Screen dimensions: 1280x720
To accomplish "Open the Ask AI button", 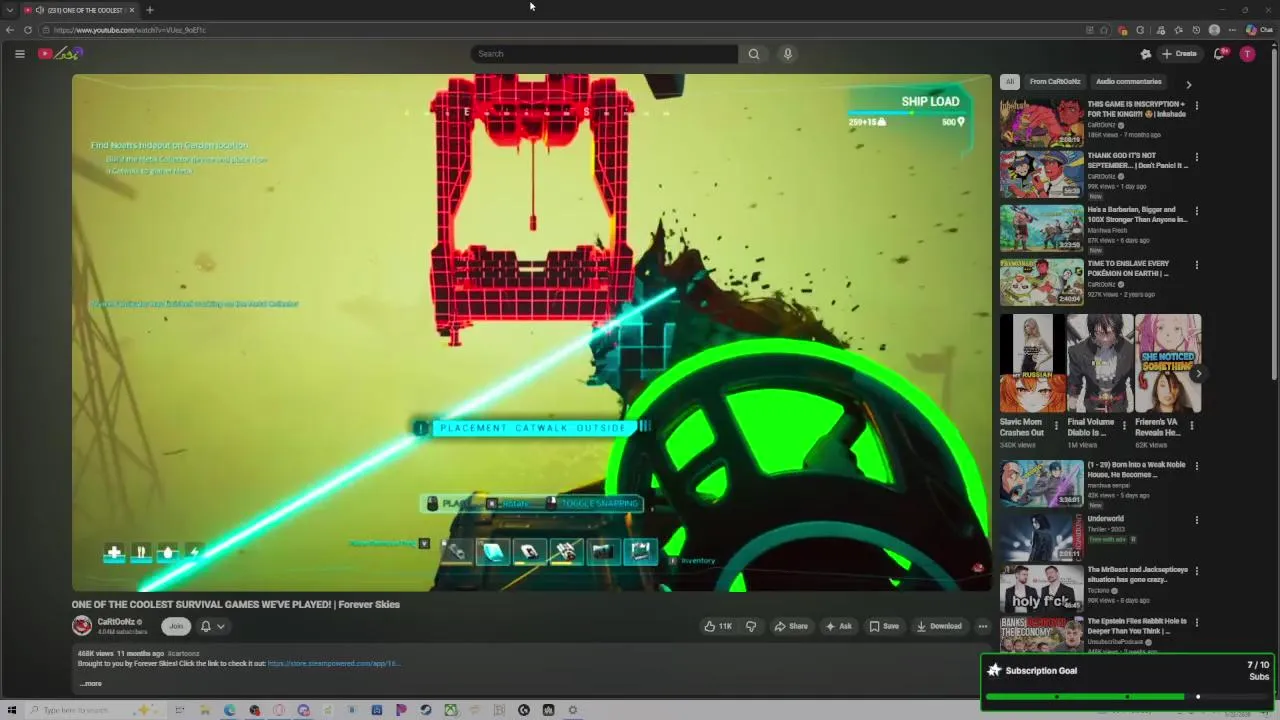I will (x=838, y=626).
